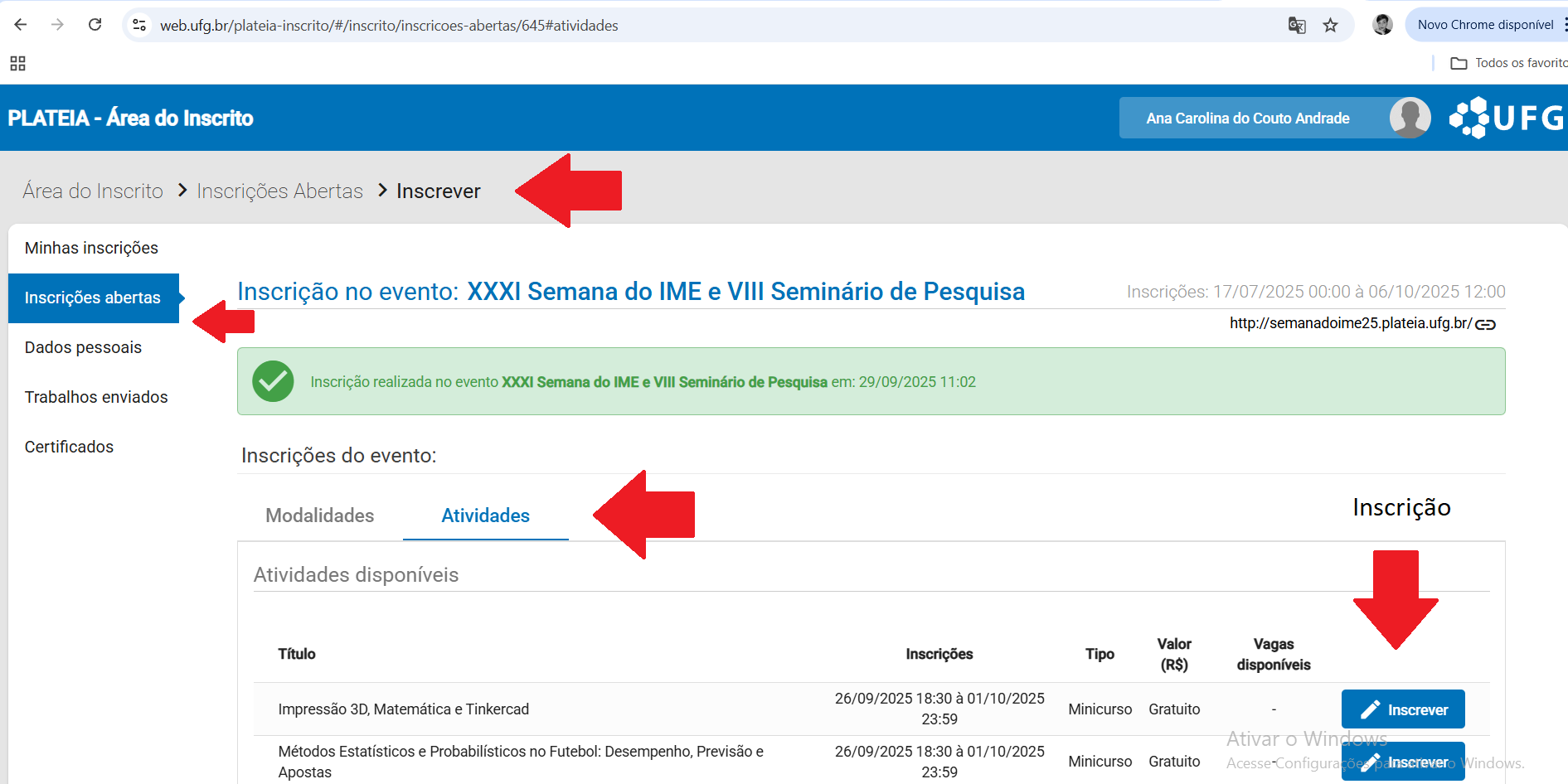Reload the page with refresh icon
1568x784 pixels.
pos(95,25)
